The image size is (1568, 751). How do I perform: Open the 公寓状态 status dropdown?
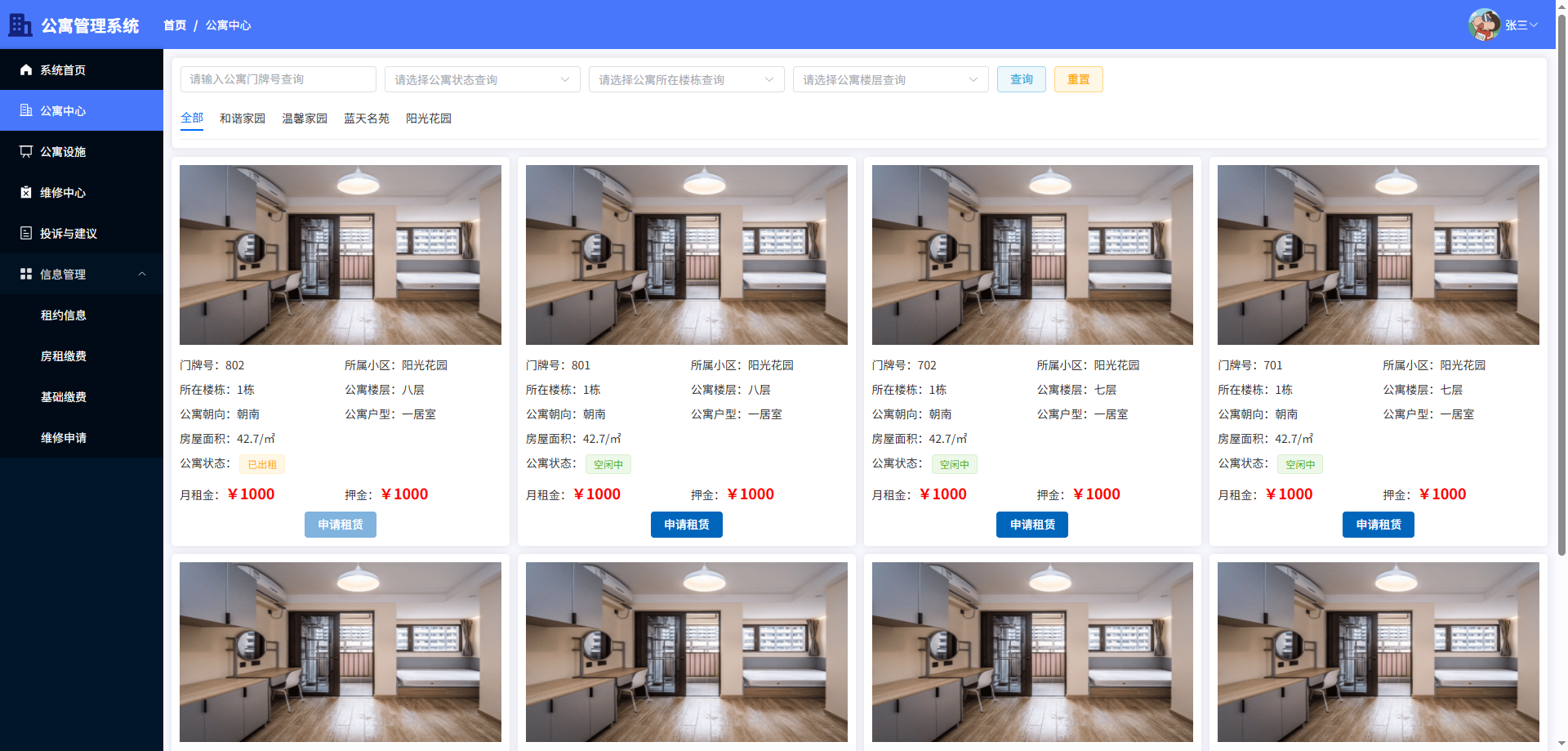pyautogui.click(x=483, y=79)
